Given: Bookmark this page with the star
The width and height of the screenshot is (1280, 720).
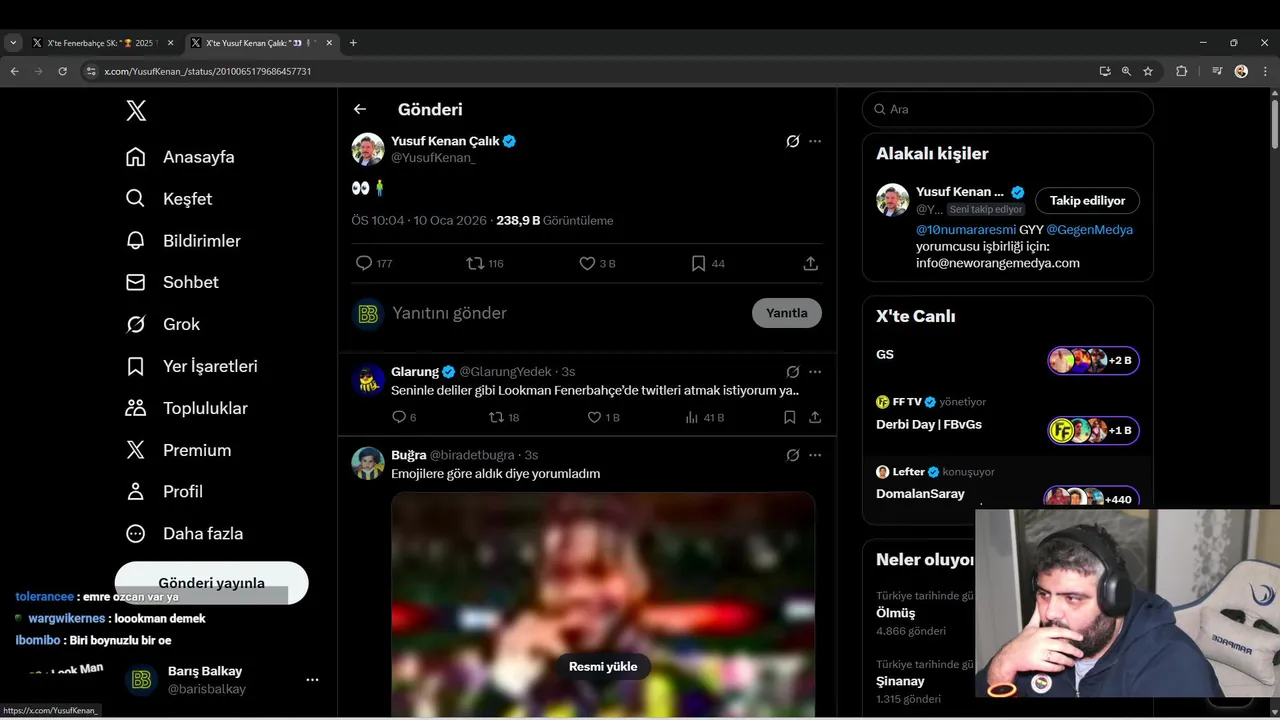Looking at the screenshot, I should 1148,72.
